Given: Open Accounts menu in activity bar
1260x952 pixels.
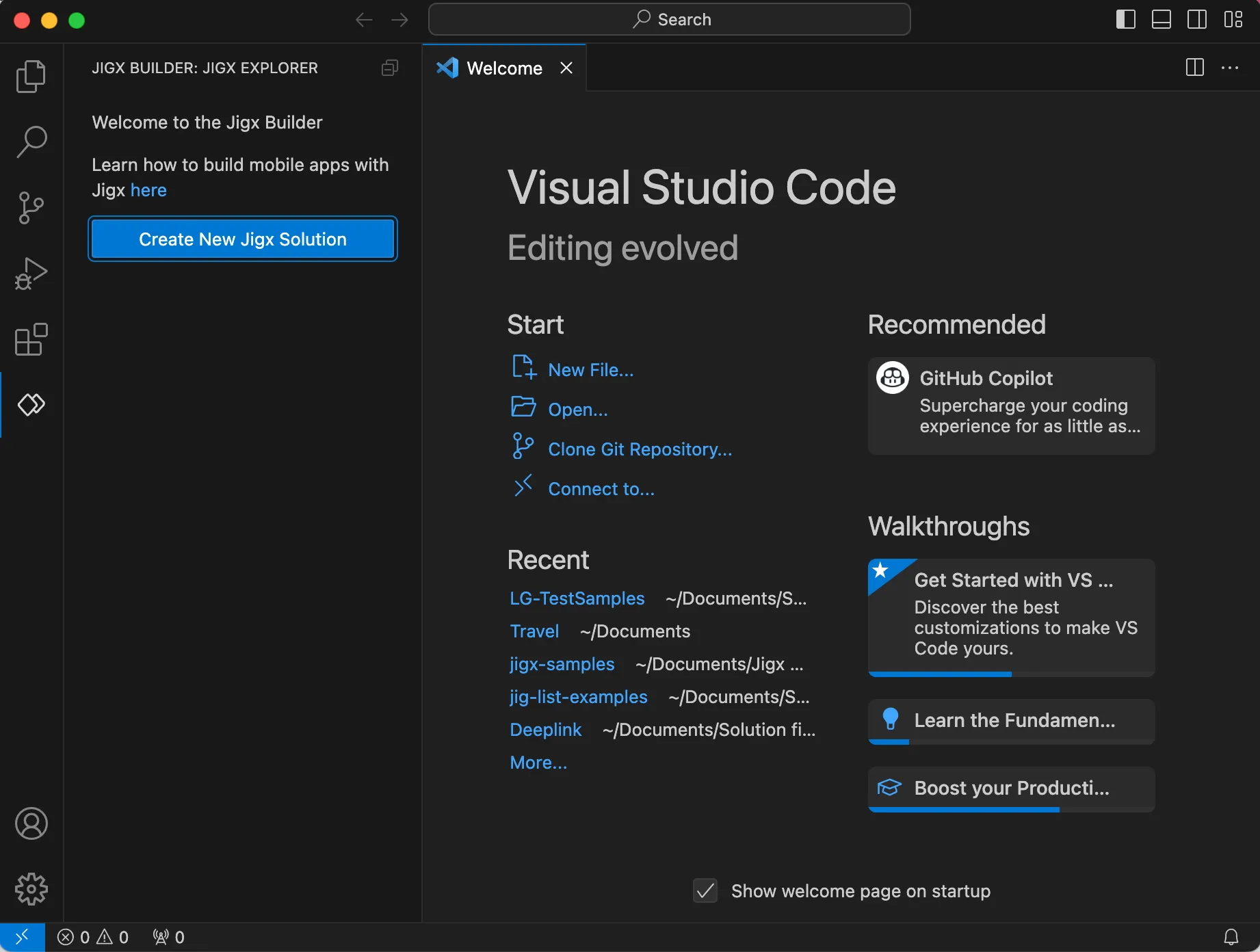Looking at the screenshot, I should pyautogui.click(x=31, y=823).
